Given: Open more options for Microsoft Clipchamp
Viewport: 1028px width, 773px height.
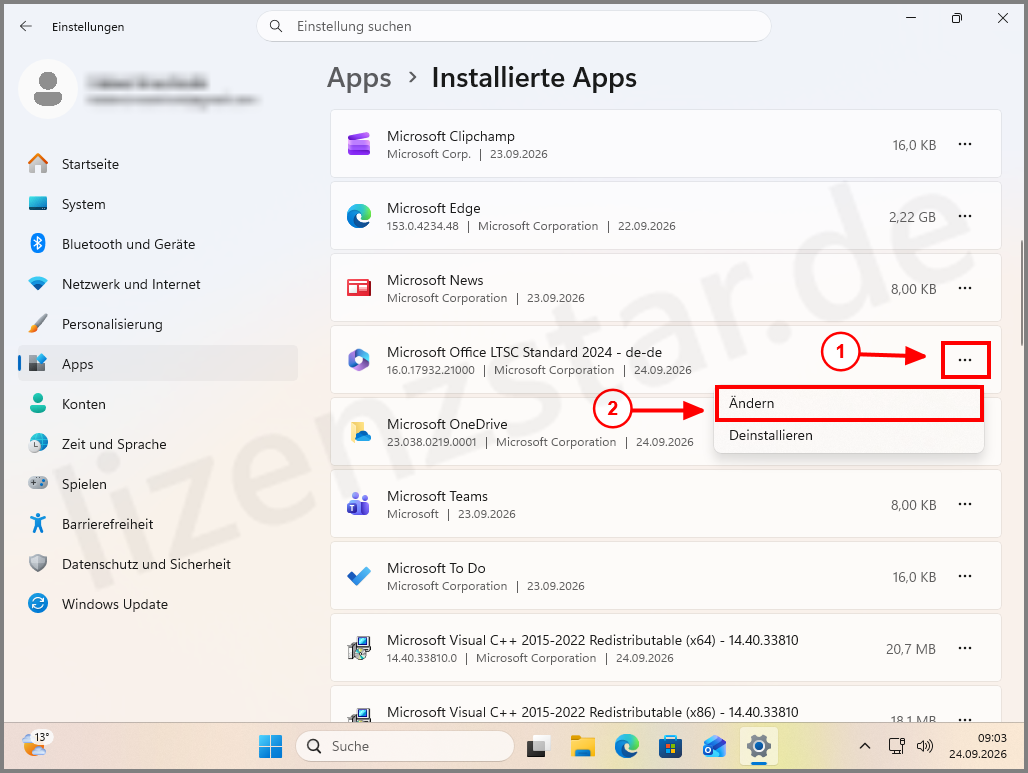Looking at the screenshot, I should [x=964, y=144].
